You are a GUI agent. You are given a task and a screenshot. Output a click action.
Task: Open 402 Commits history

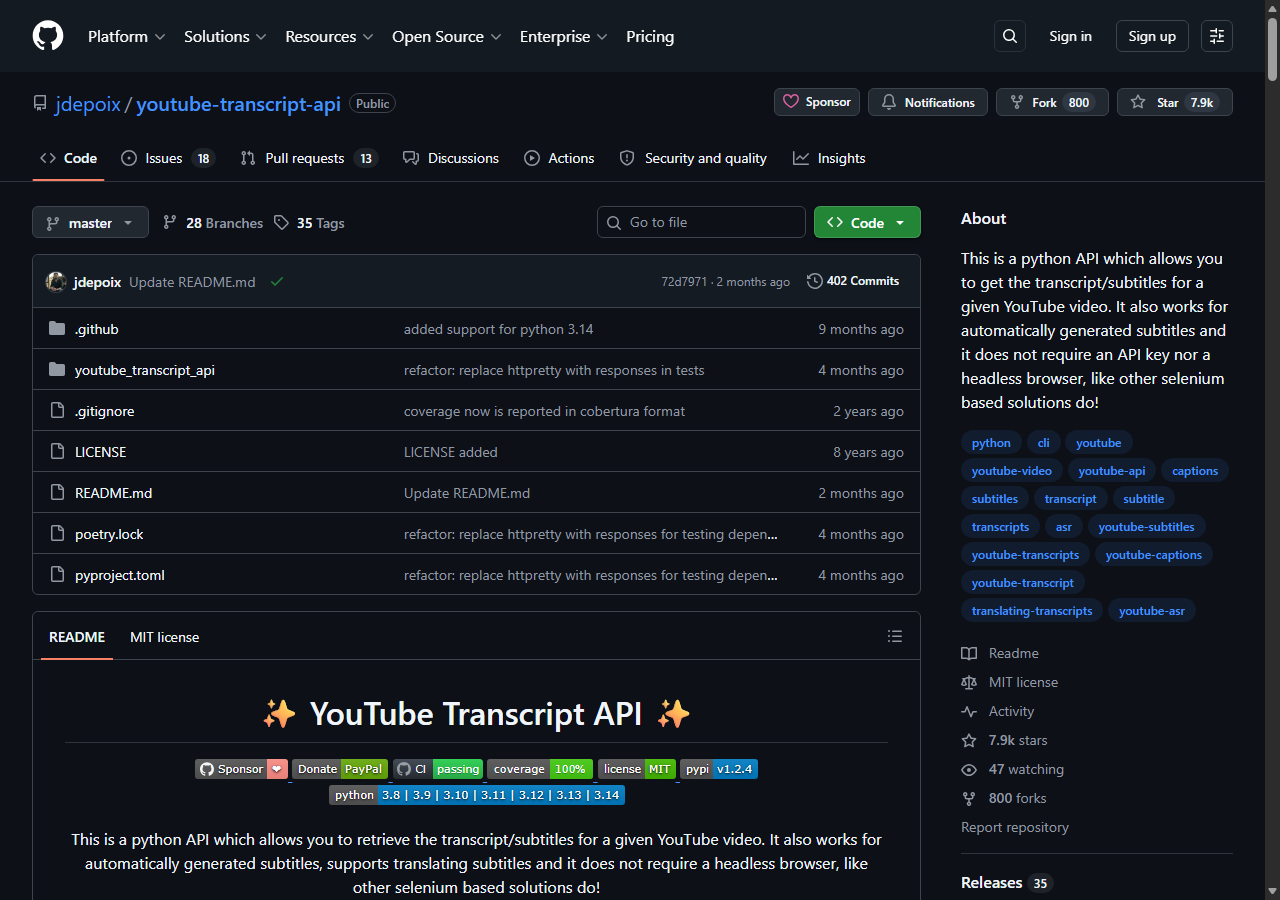[853, 281]
